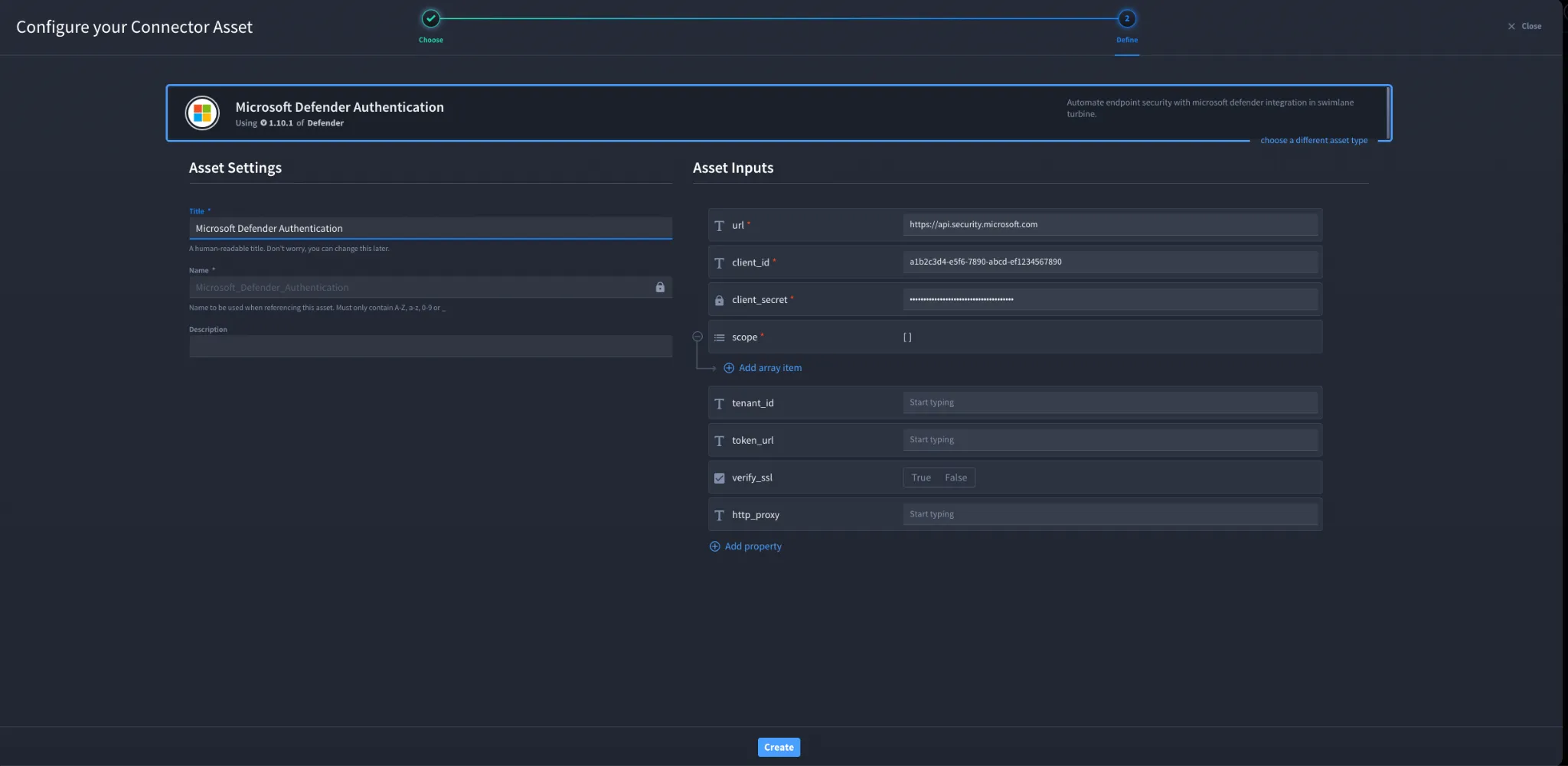
Task: Close the connector asset dialog
Action: 1524,26
